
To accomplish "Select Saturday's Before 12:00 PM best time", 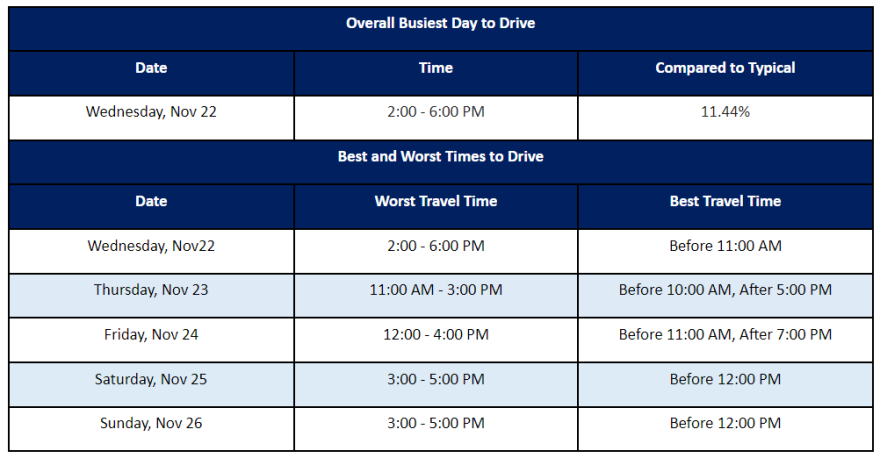I will pos(725,379).
